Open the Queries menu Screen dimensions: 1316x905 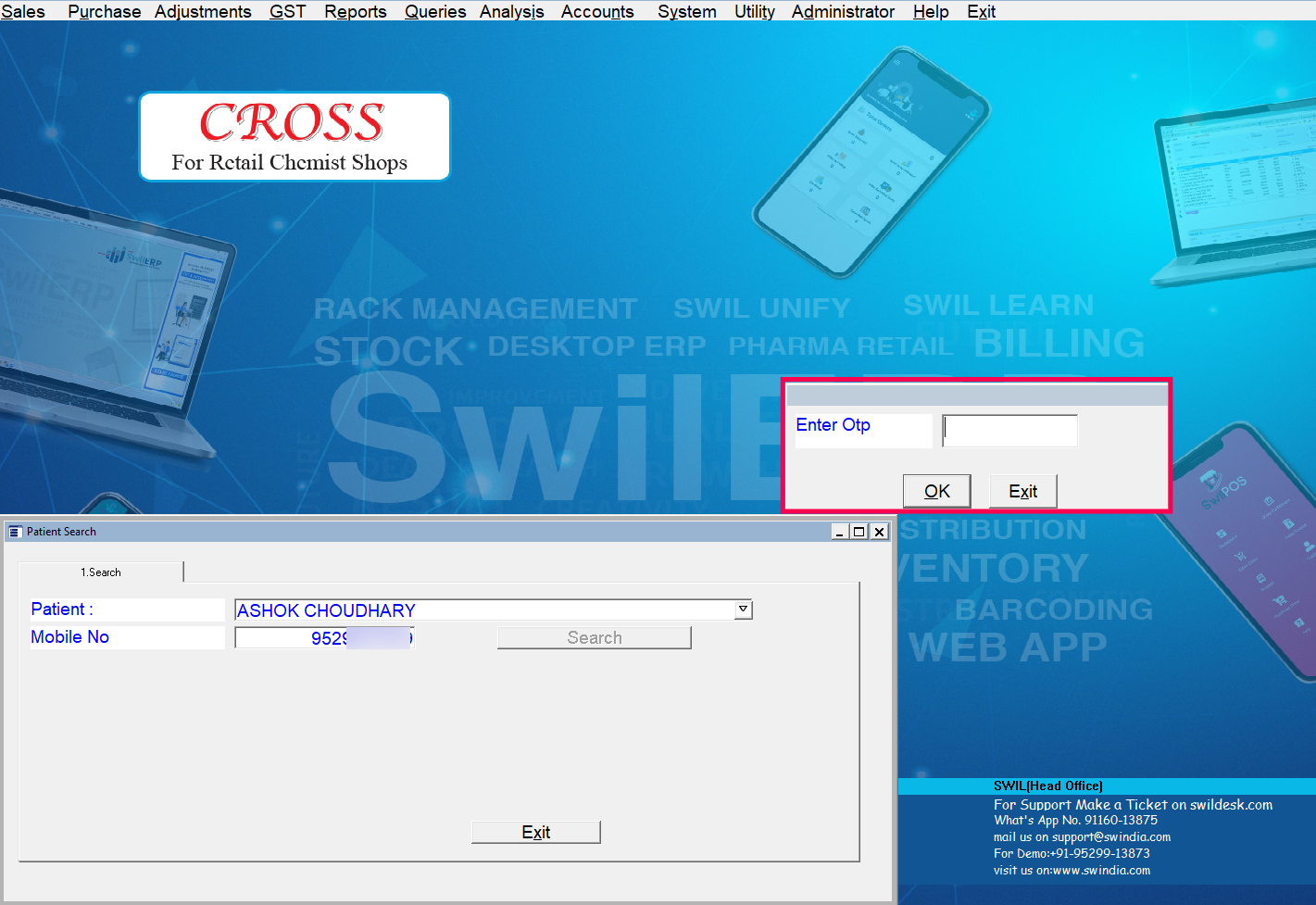pyautogui.click(x=435, y=11)
